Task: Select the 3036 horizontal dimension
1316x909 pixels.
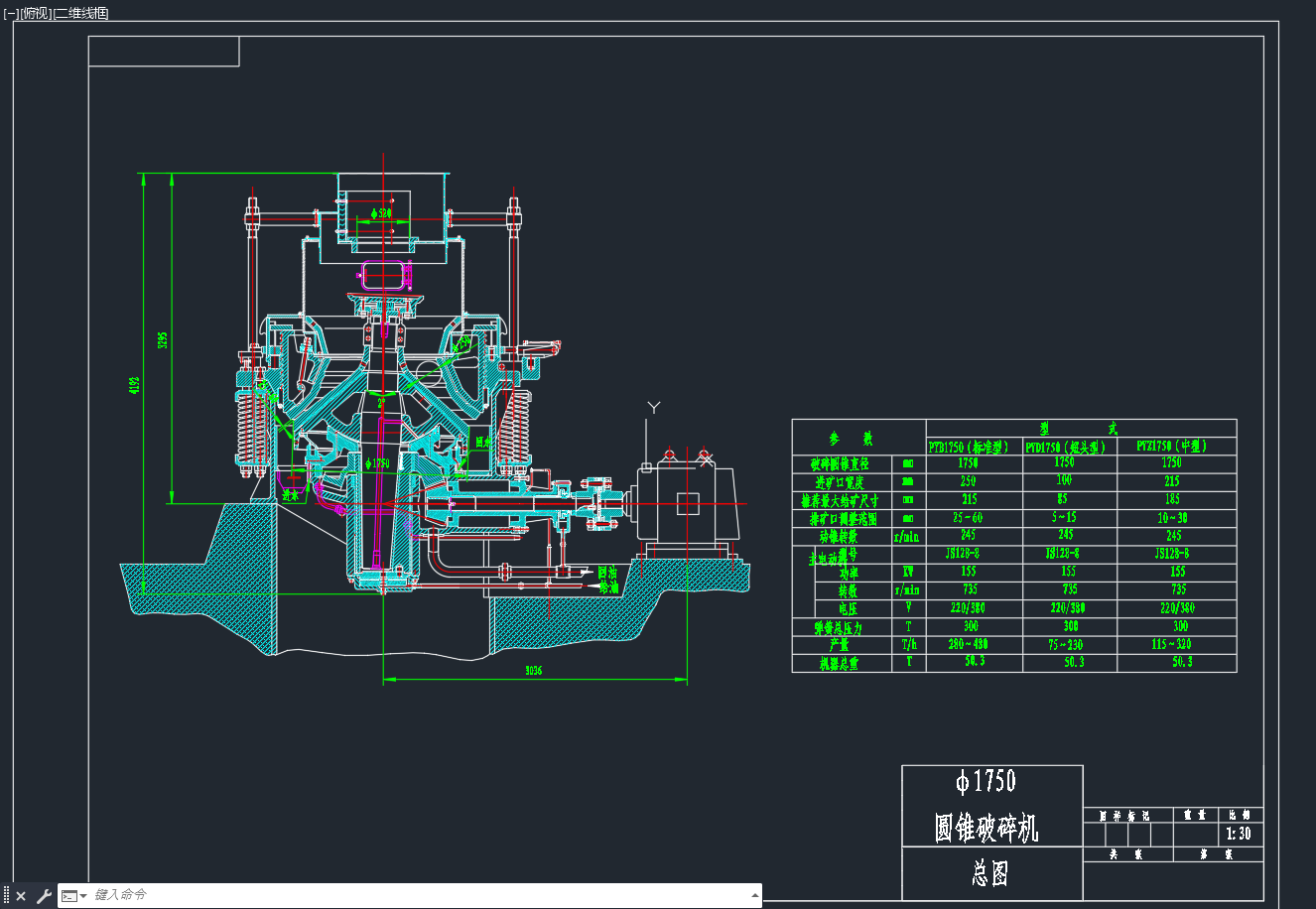Action: (533, 671)
